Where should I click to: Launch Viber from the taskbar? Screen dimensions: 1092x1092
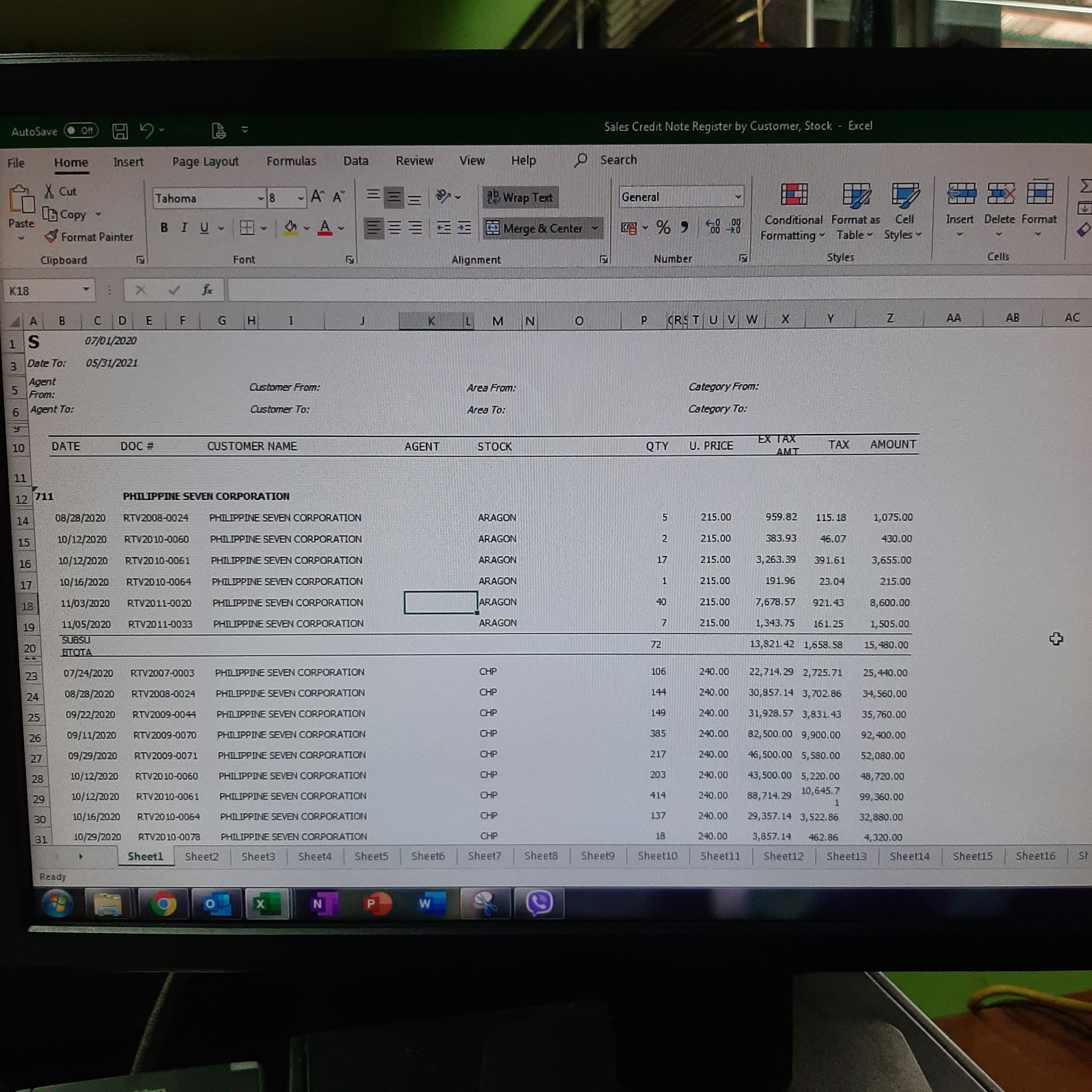(x=539, y=903)
